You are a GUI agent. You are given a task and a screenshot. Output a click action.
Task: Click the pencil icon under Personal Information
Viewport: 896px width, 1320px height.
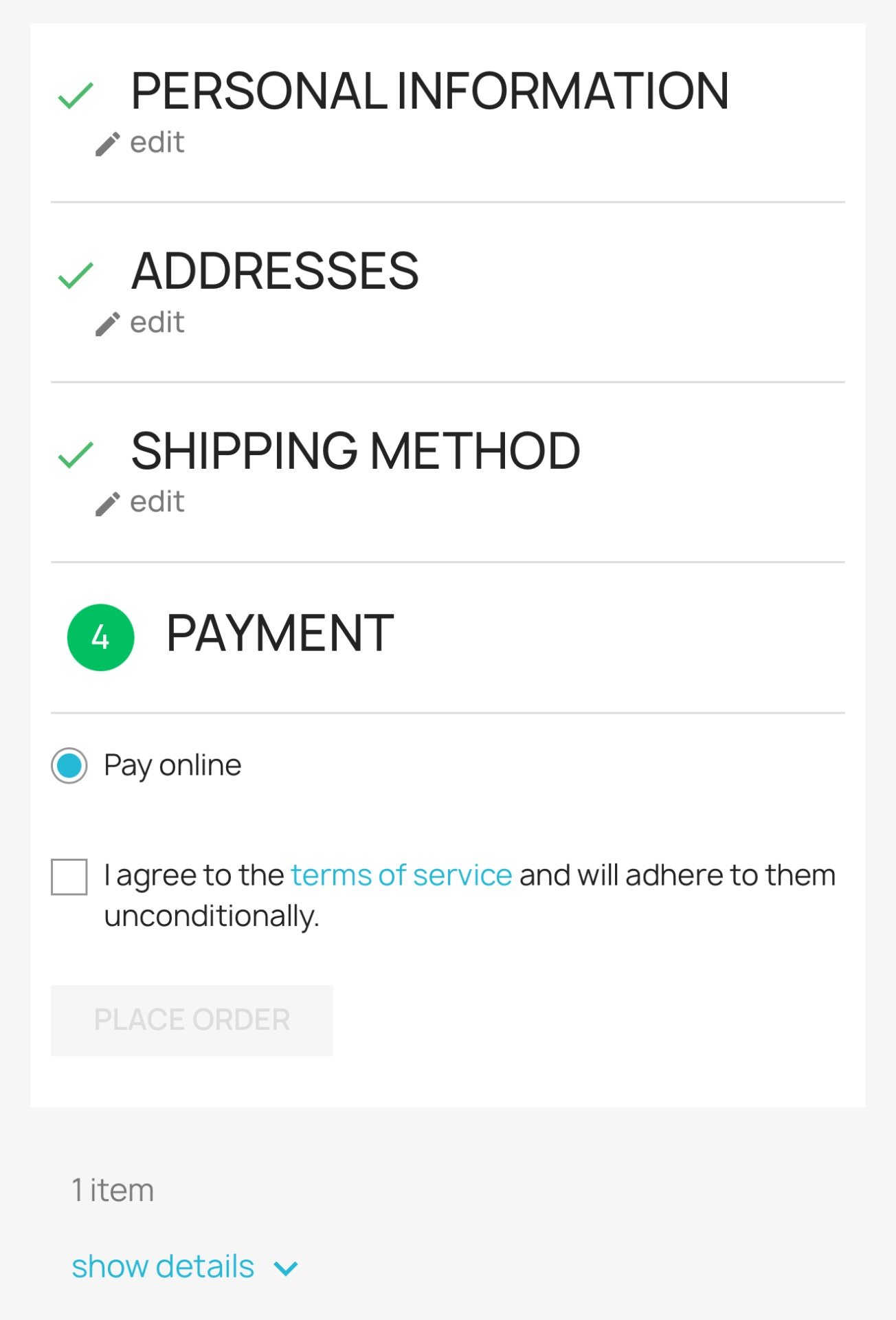108,144
